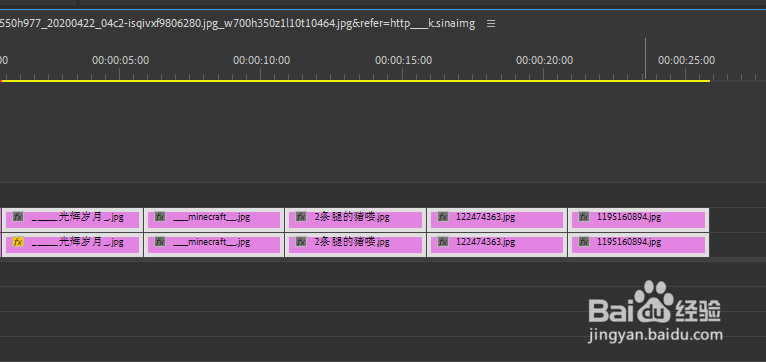The height and width of the screenshot is (362, 766).
Task: Select upper-track 1195160894.jpg clip
Action: 638,220
